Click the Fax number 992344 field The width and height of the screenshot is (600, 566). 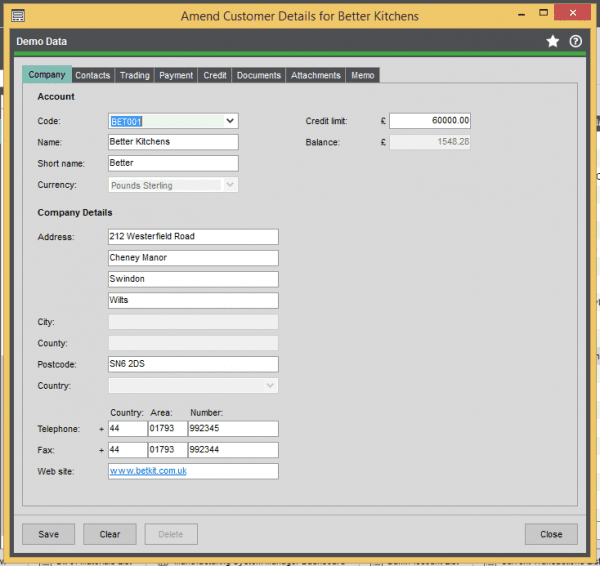(x=233, y=450)
